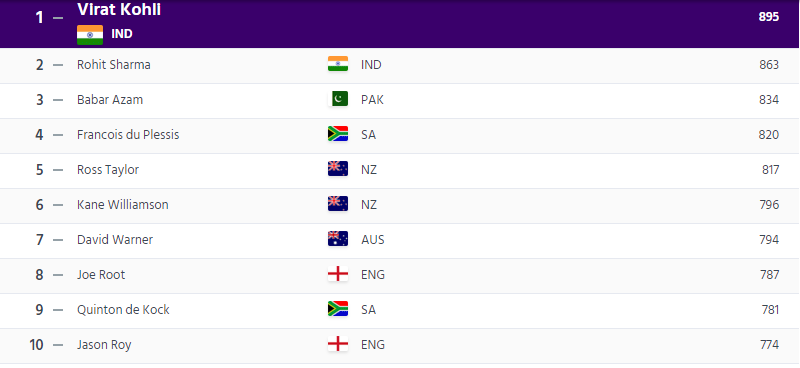Screen dimensions: 800x368
Task: Click New Zealand flag beside Kane Williamson
Action: click(x=338, y=204)
